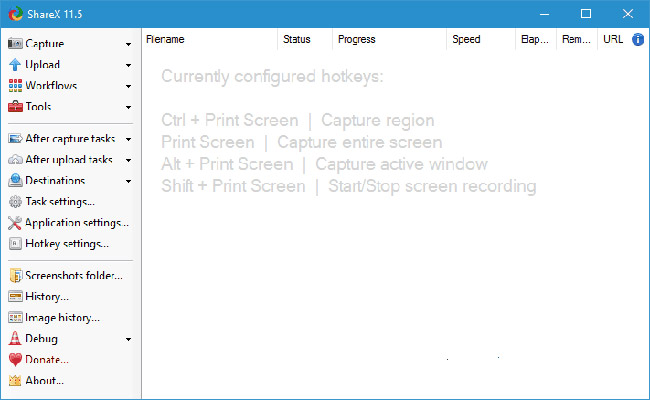
Task: Click the After capture tasks icon
Action: 15,138
